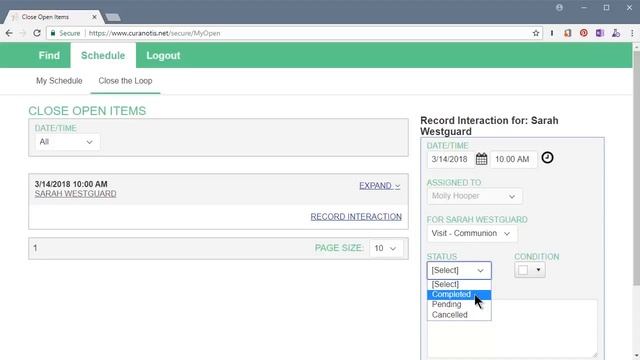Click into the notes text area

click(512, 329)
